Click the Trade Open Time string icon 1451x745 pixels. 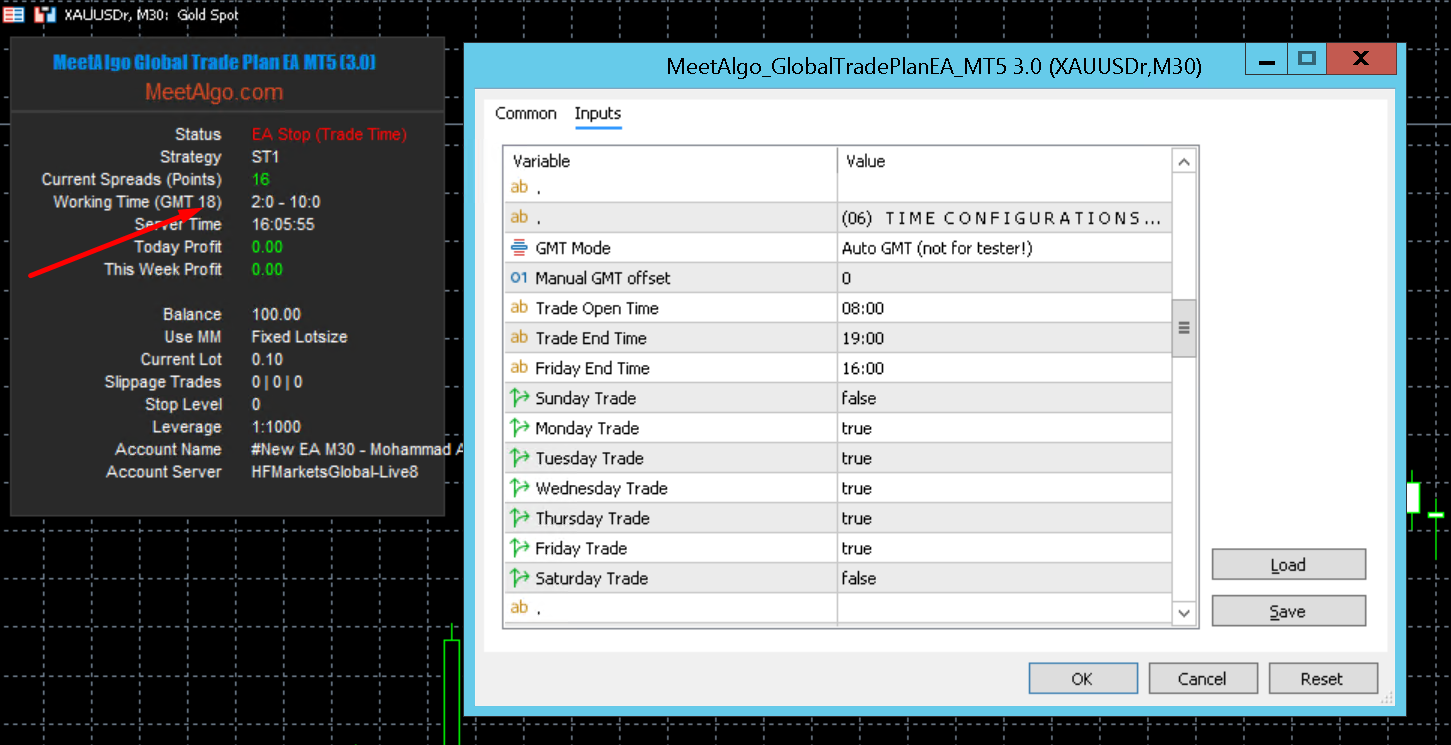(x=519, y=308)
